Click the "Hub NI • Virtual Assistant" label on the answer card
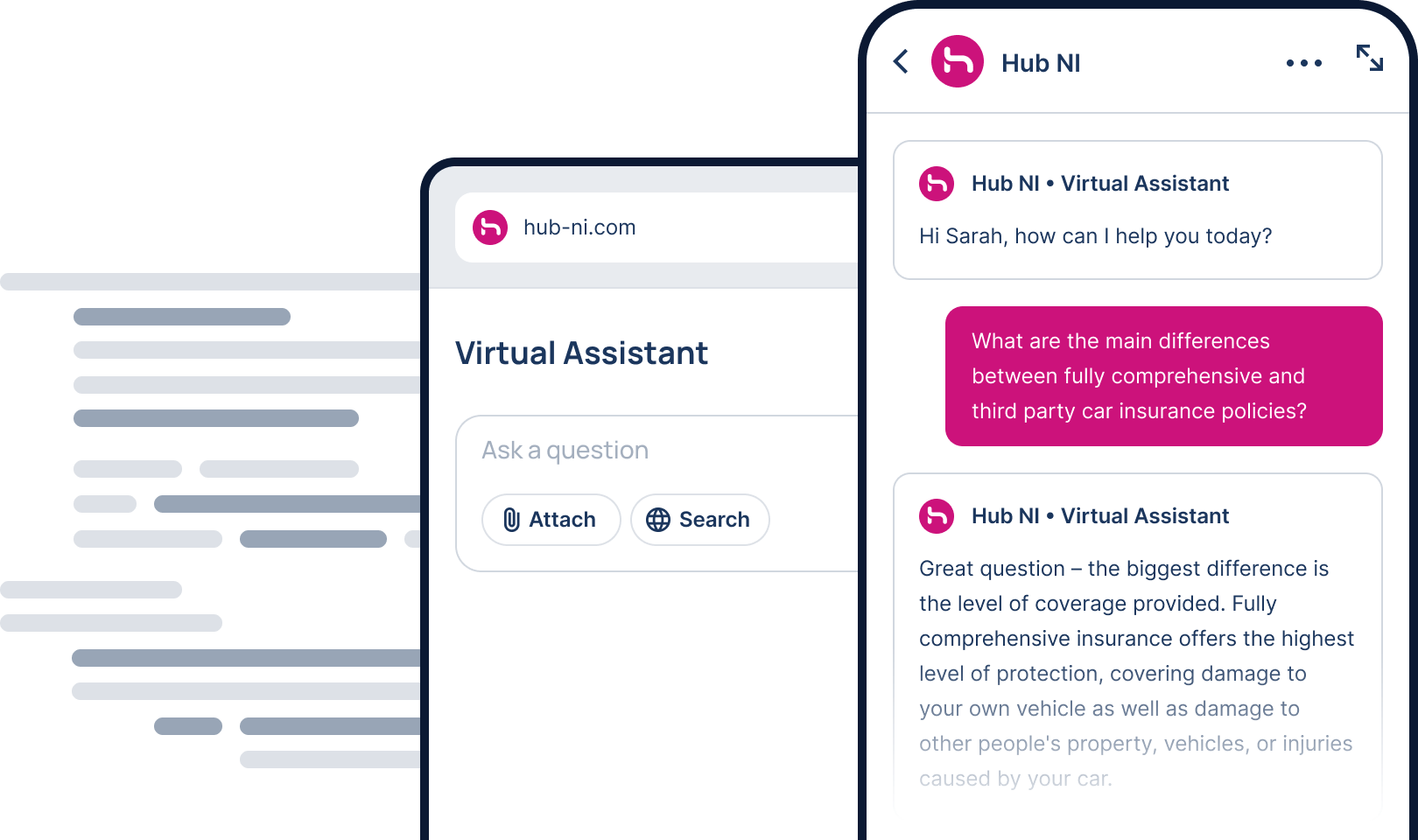The width and height of the screenshot is (1418, 840). [1100, 516]
